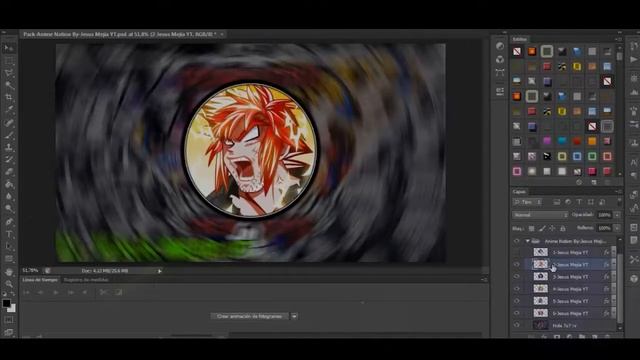Open the status bar Doc info arrow

tap(160, 271)
